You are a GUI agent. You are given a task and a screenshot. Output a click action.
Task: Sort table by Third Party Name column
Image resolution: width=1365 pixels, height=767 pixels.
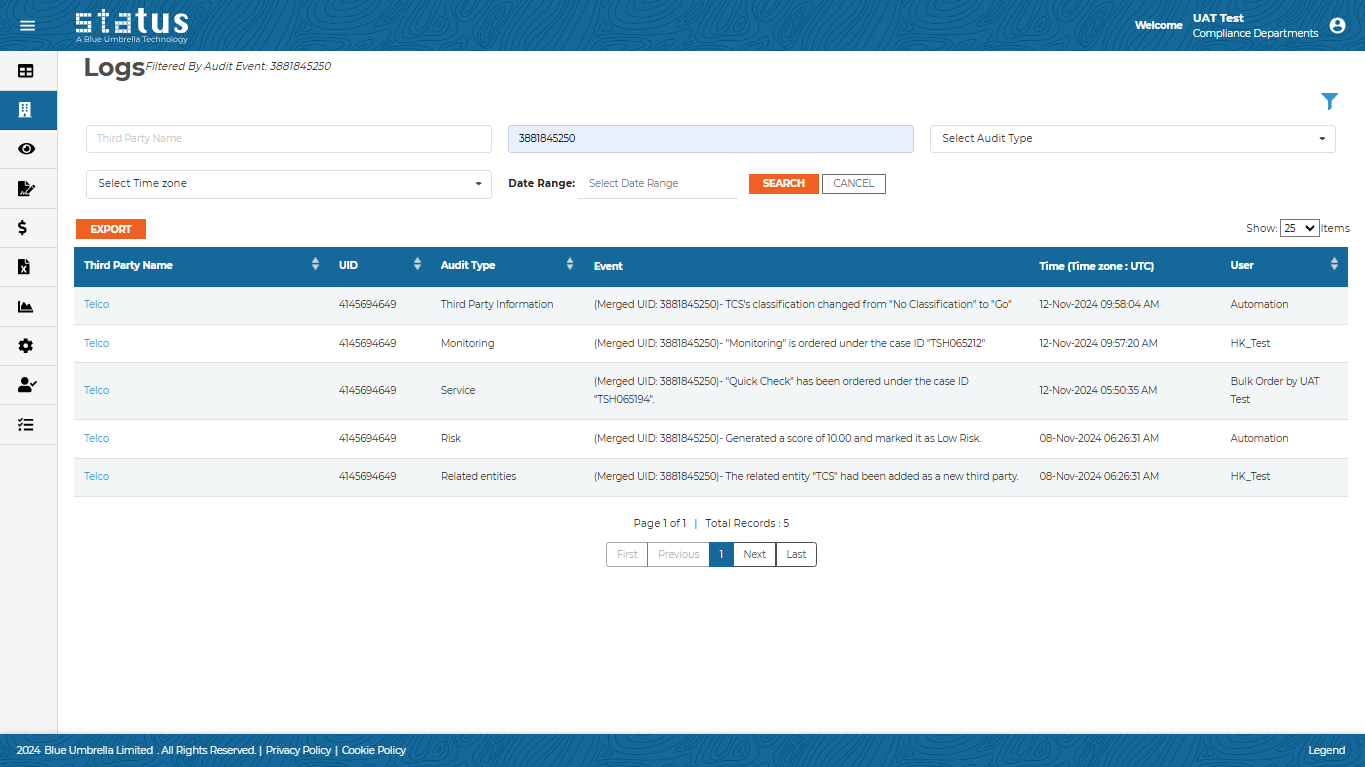click(315, 265)
